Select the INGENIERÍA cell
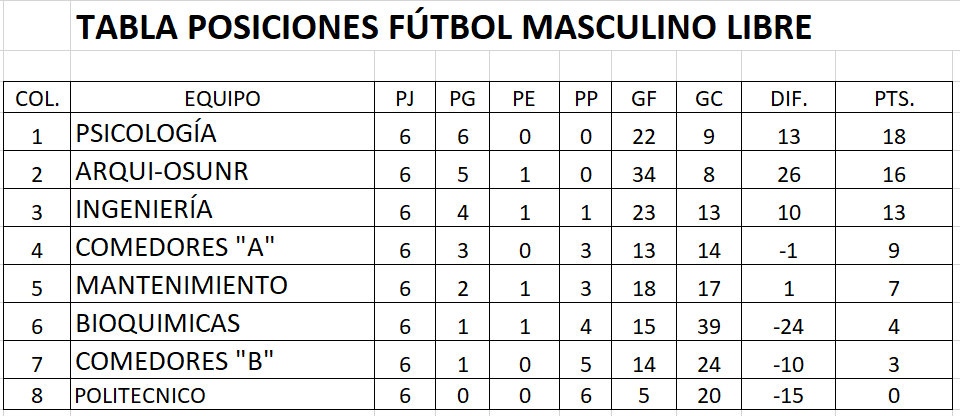The image size is (960, 416). [x=222, y=208]
